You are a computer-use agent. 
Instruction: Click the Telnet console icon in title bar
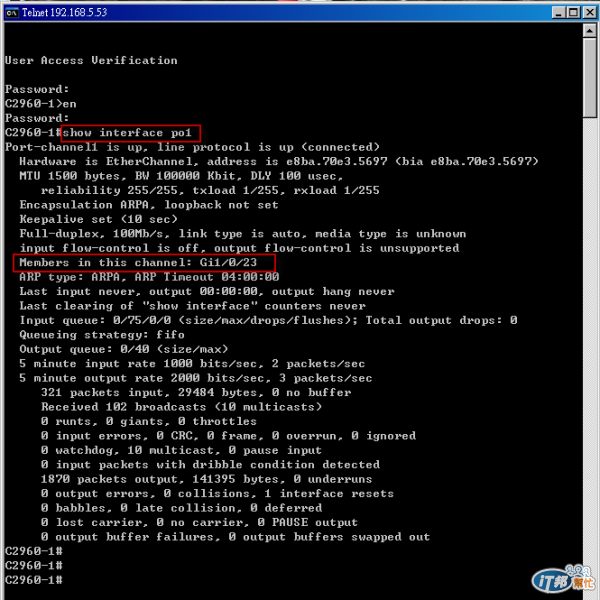(12, 13)
